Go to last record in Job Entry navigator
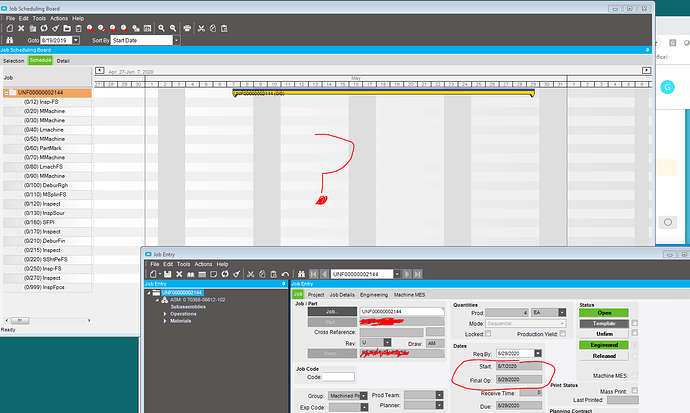Viewport: 690px width, 413px height. click(x=418, y=274)
